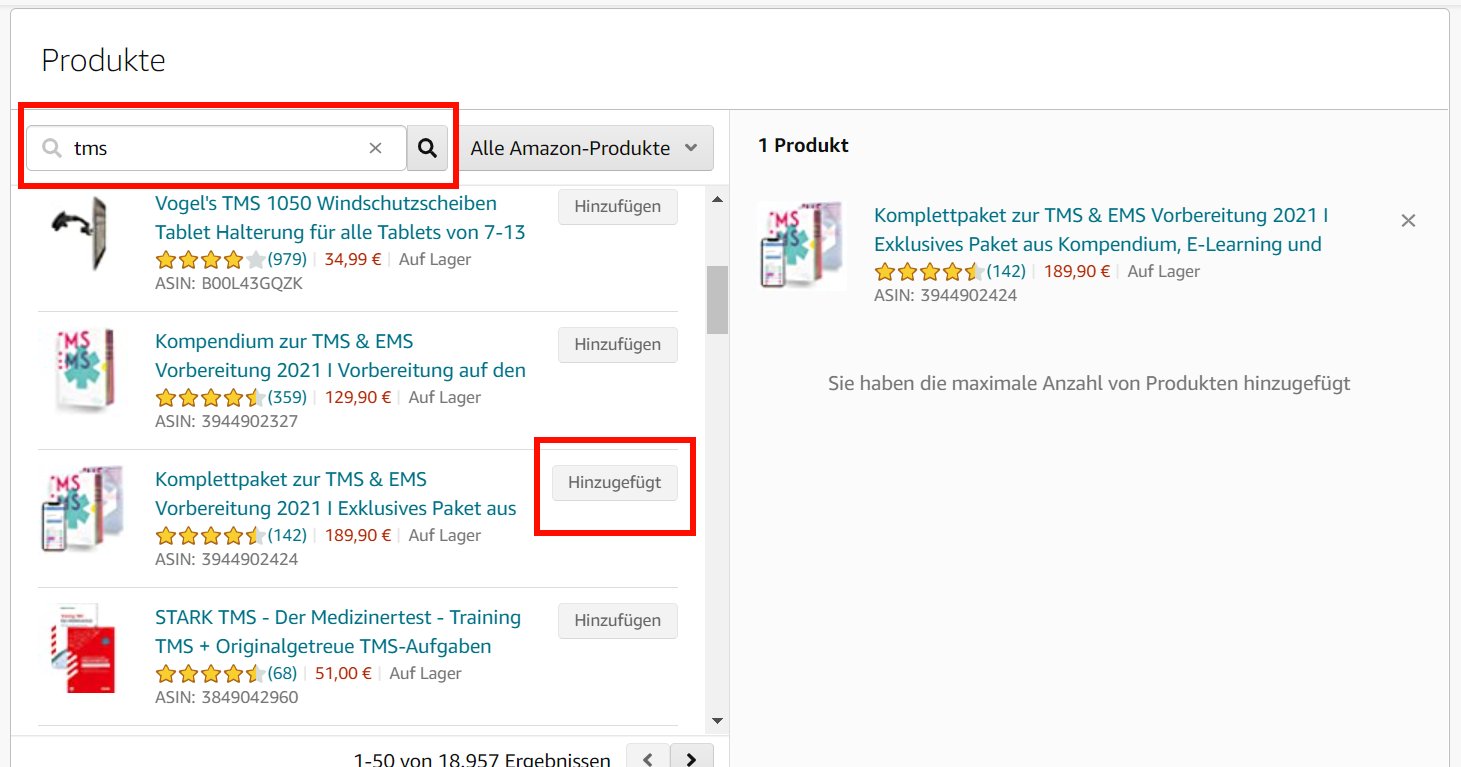The width and height of the screenshot is (1461, 767).
Task: Click the Produkte heading
Action: click(x=103, y=61)
